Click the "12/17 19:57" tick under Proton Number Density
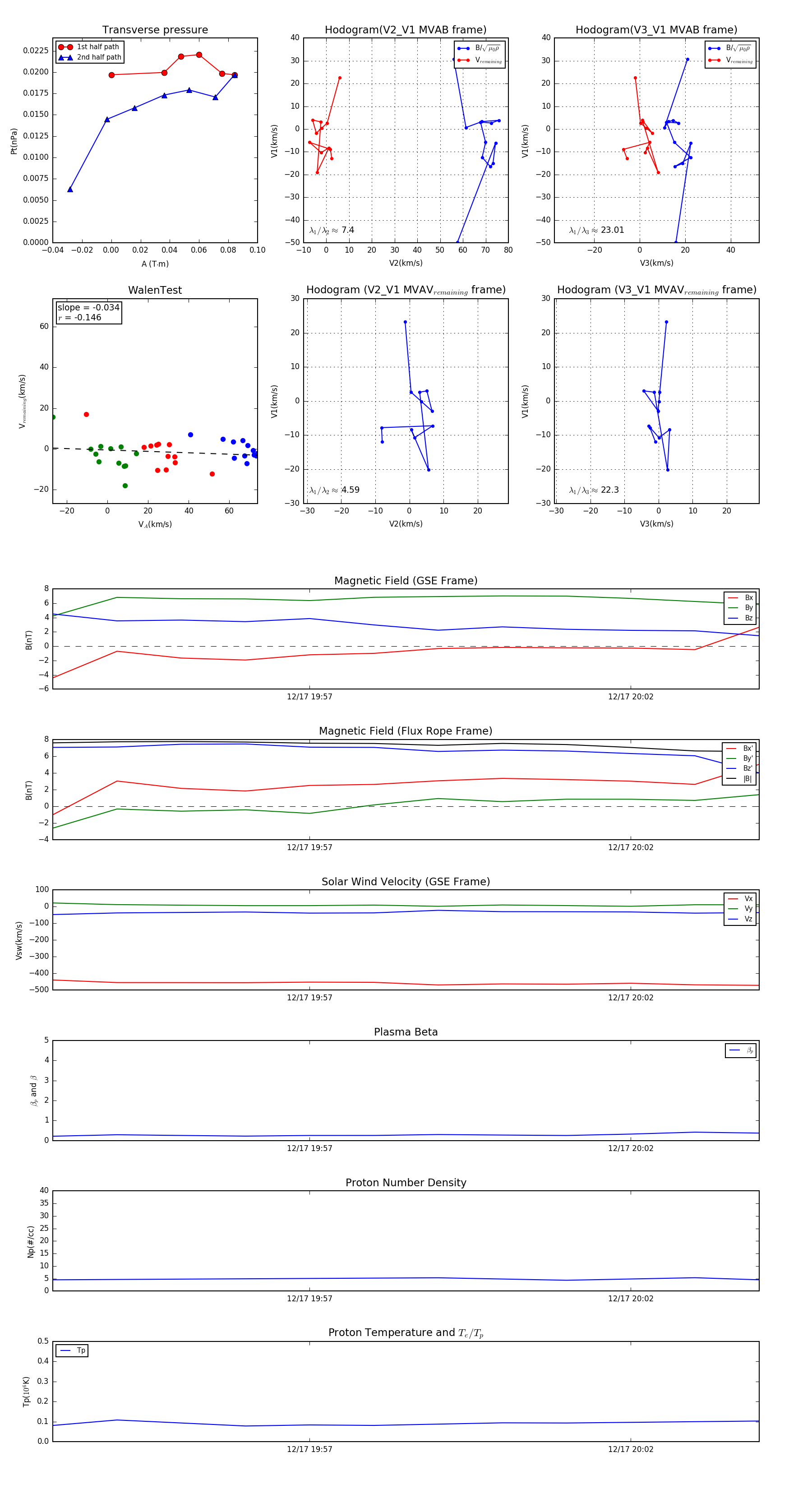This screenshot has height=1489, width=812. pyautogui.click(x=310, y=1298)
